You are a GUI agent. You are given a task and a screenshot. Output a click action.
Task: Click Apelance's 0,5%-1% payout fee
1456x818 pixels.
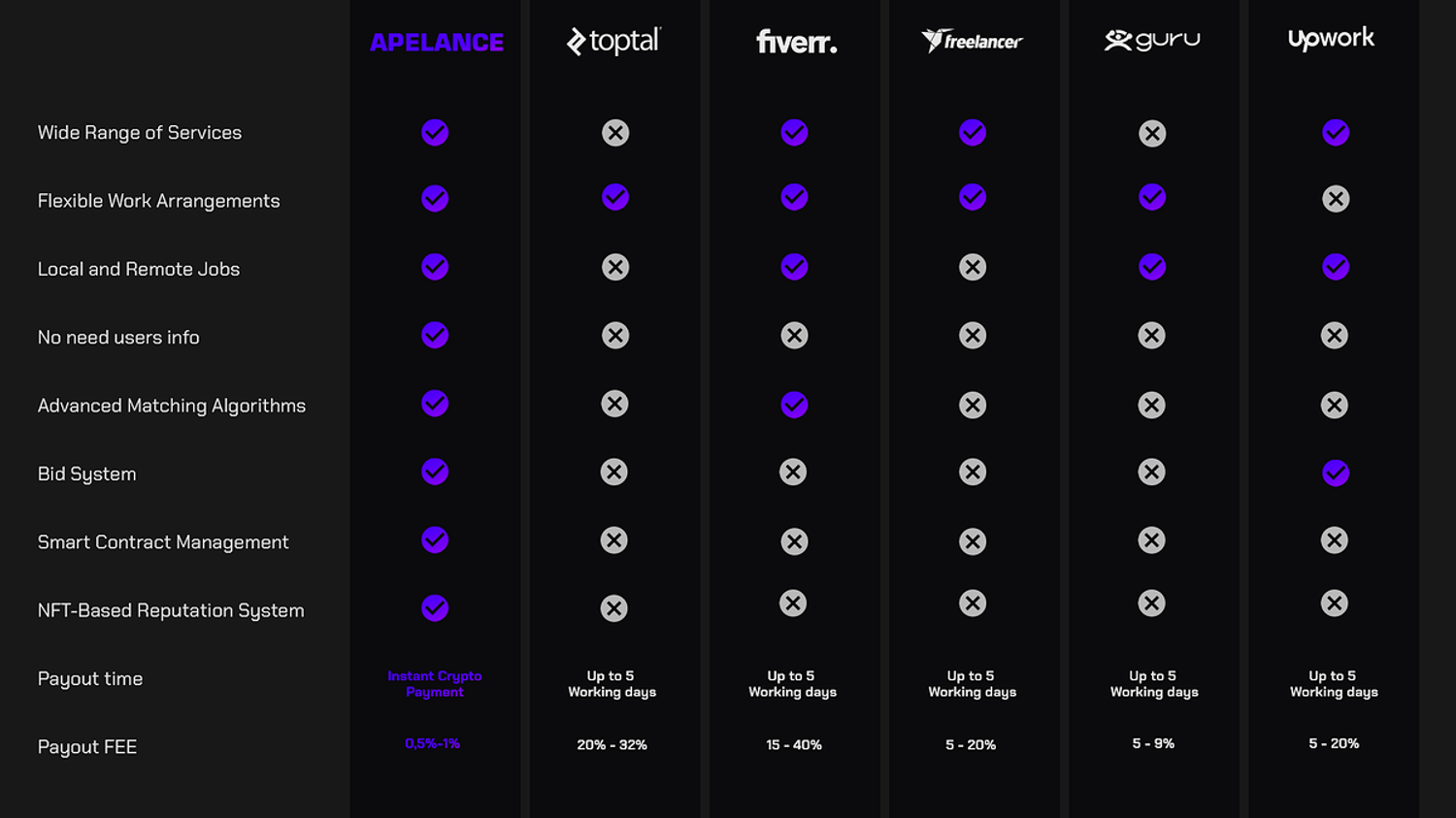pos(433,743)
